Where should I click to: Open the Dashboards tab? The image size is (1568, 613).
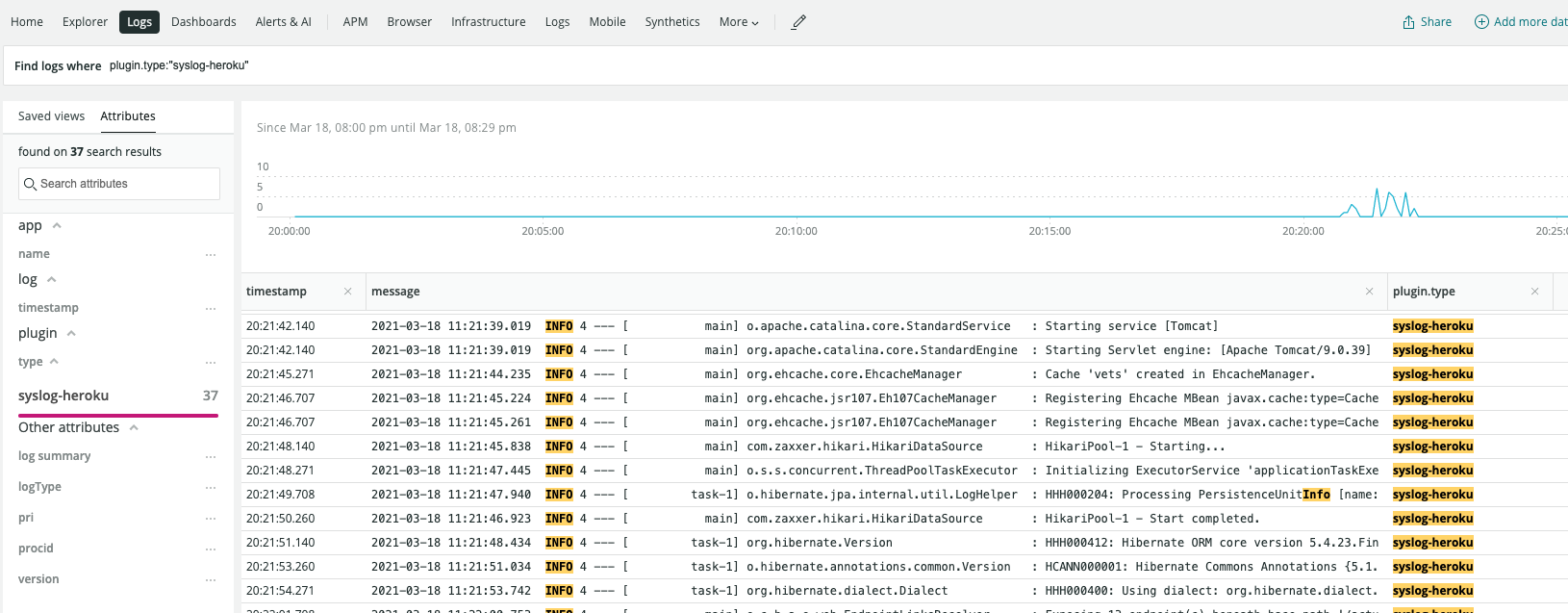click(x=204, y=22)
